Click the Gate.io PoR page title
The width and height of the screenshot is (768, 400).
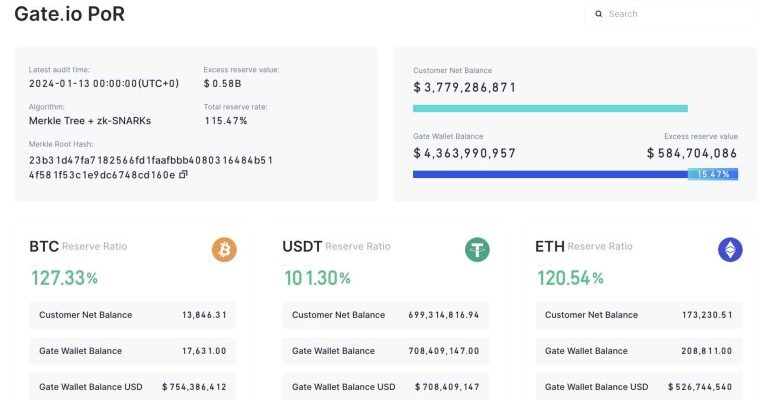(x=70, y=14)
